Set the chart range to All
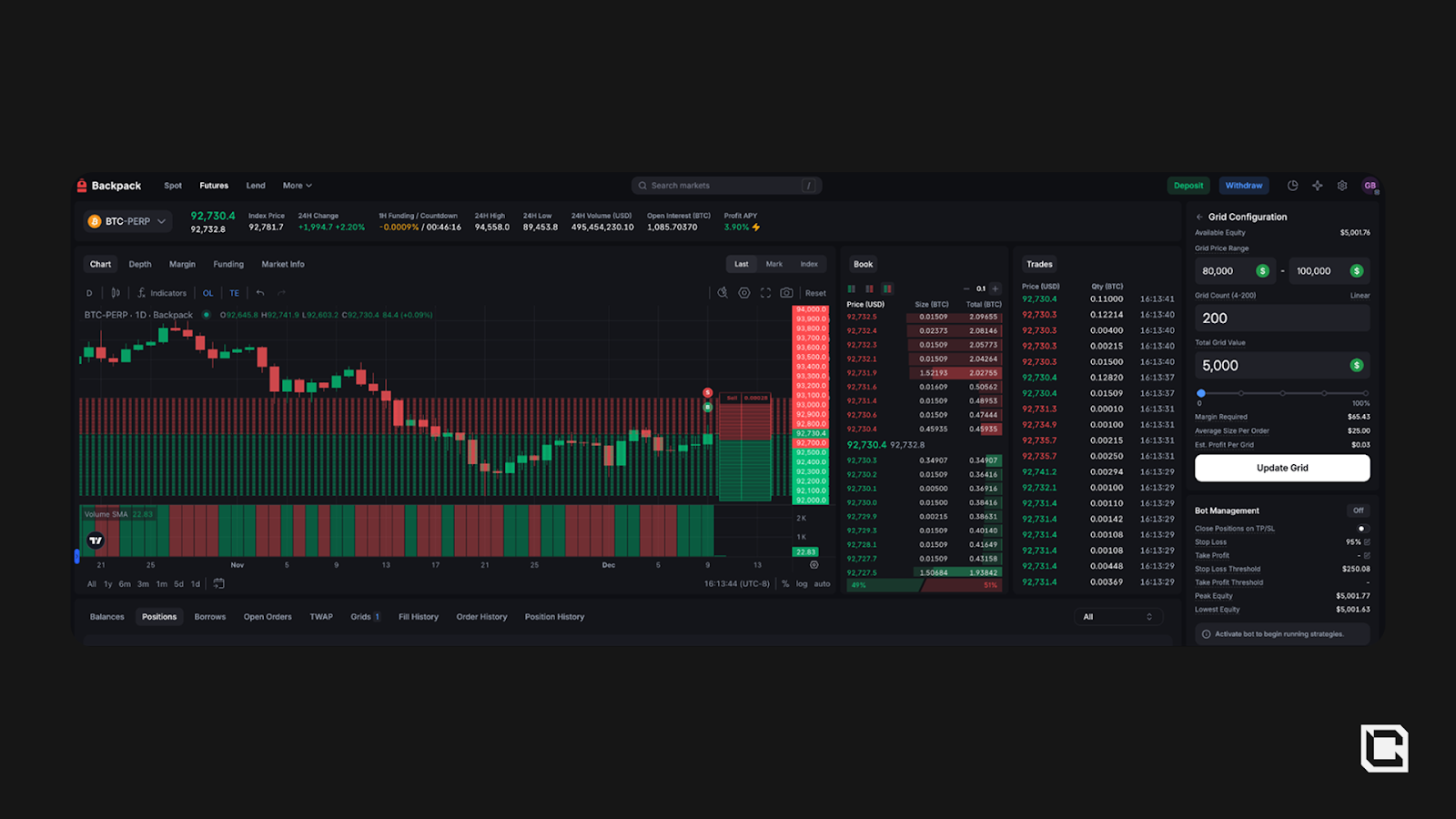The width and height of the screenshot is (1456, 819). (92, 584)
